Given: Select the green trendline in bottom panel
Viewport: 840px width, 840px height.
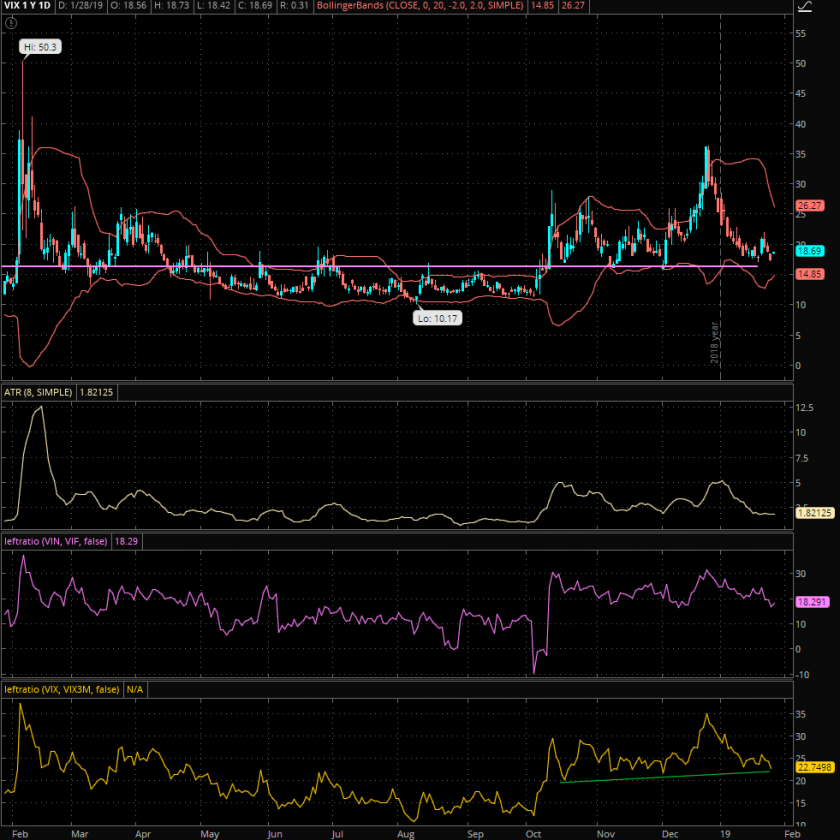Looking at the screenshot, I should 660,777.
